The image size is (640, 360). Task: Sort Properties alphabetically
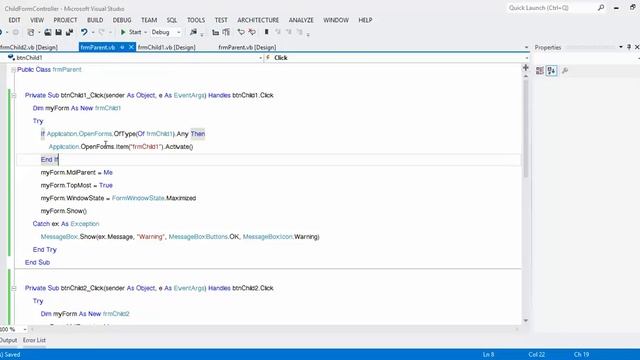point(551,71)
